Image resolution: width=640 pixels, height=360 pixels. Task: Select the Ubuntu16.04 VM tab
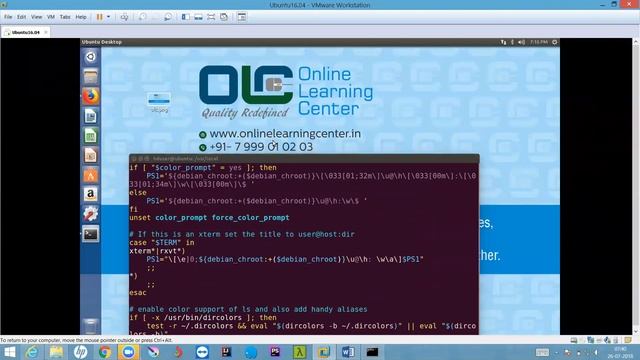(x=25, y=32)
